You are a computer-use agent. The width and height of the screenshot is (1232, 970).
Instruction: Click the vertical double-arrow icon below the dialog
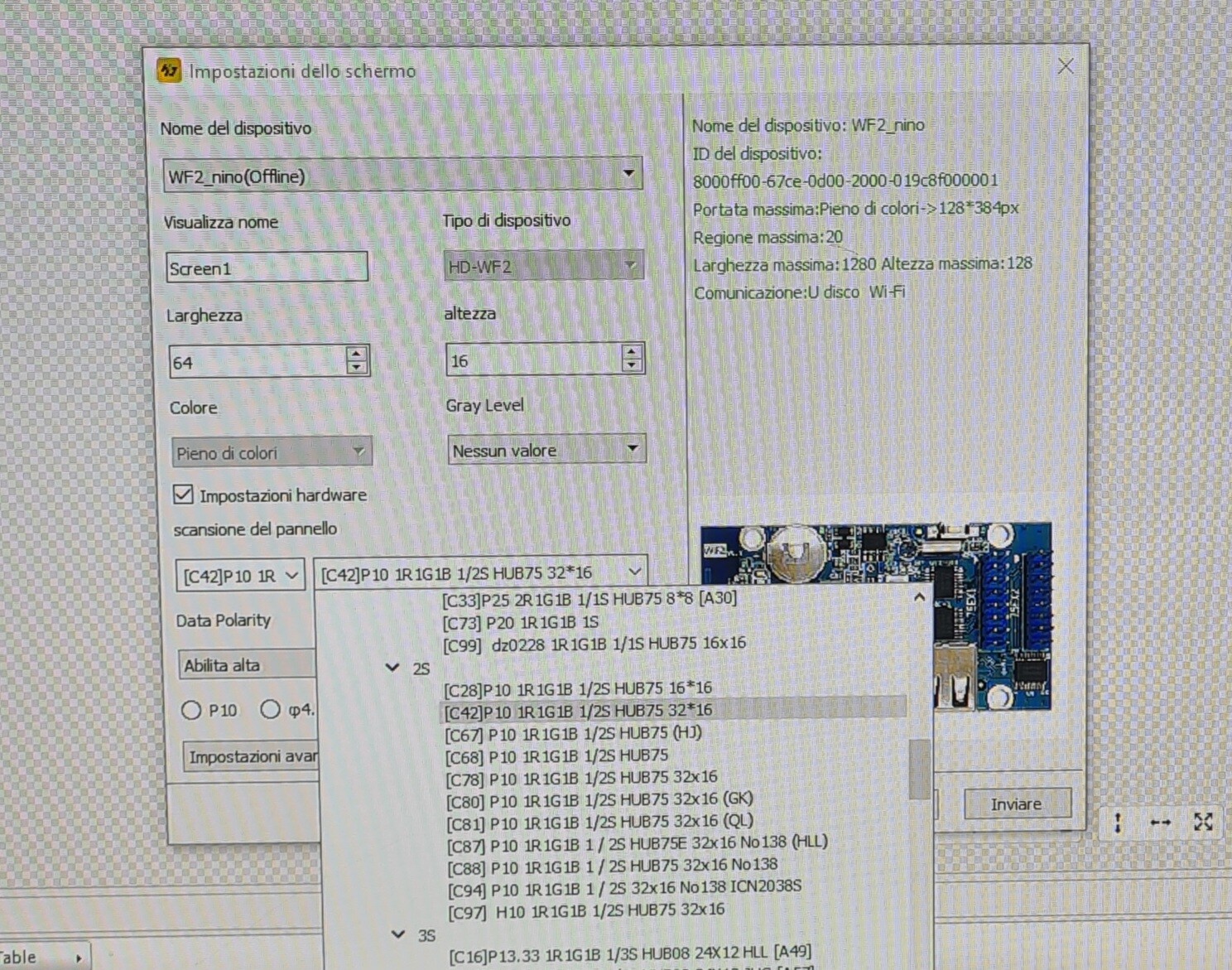click(x=1118, y=823)
